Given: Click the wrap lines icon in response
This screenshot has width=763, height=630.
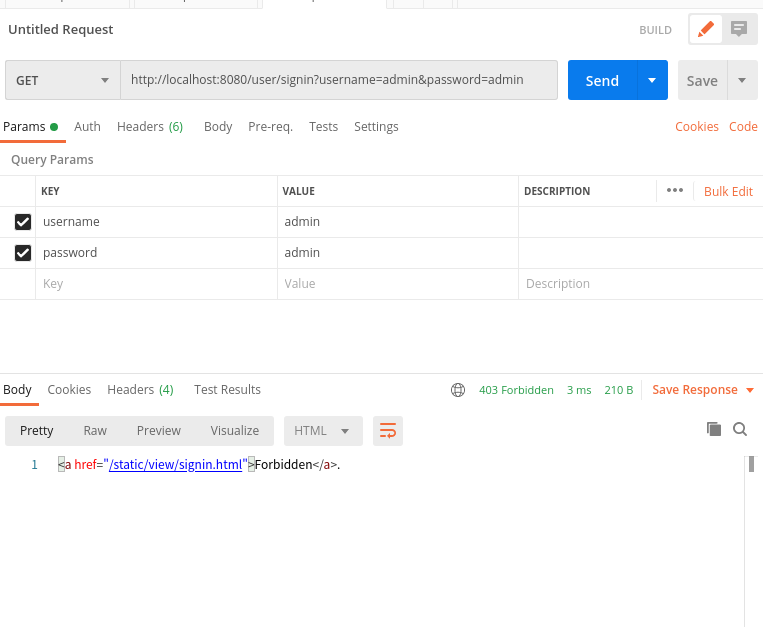Looking at the screenshot, I should point(388,430).
